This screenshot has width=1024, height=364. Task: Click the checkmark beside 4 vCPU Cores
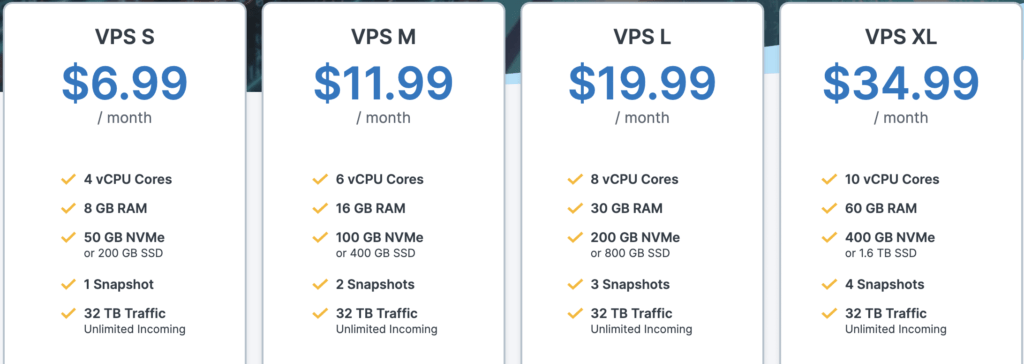pyautogui.click(x=69, y=179)
